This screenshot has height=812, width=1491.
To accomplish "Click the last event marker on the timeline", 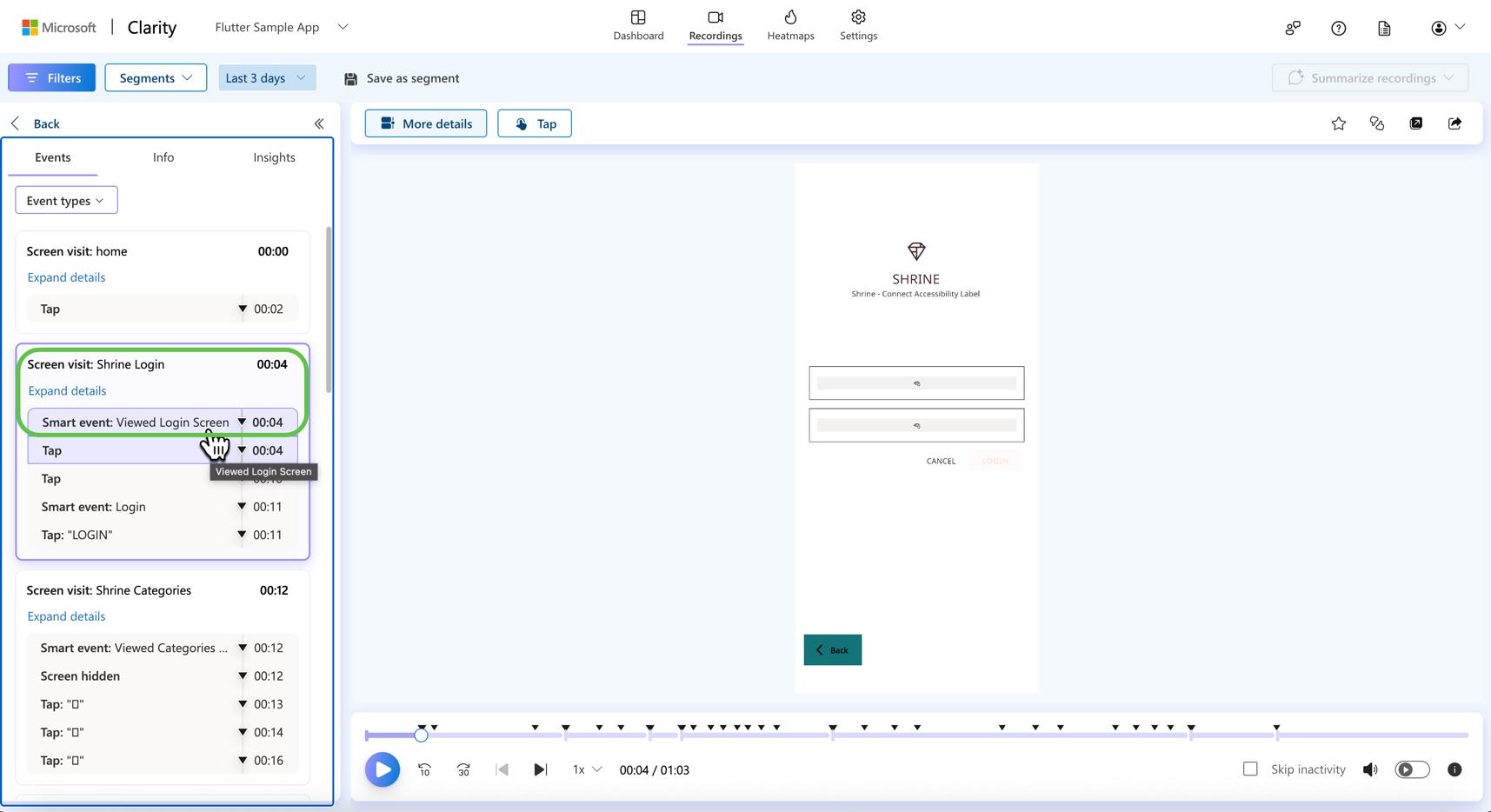I will point(1277,728).
